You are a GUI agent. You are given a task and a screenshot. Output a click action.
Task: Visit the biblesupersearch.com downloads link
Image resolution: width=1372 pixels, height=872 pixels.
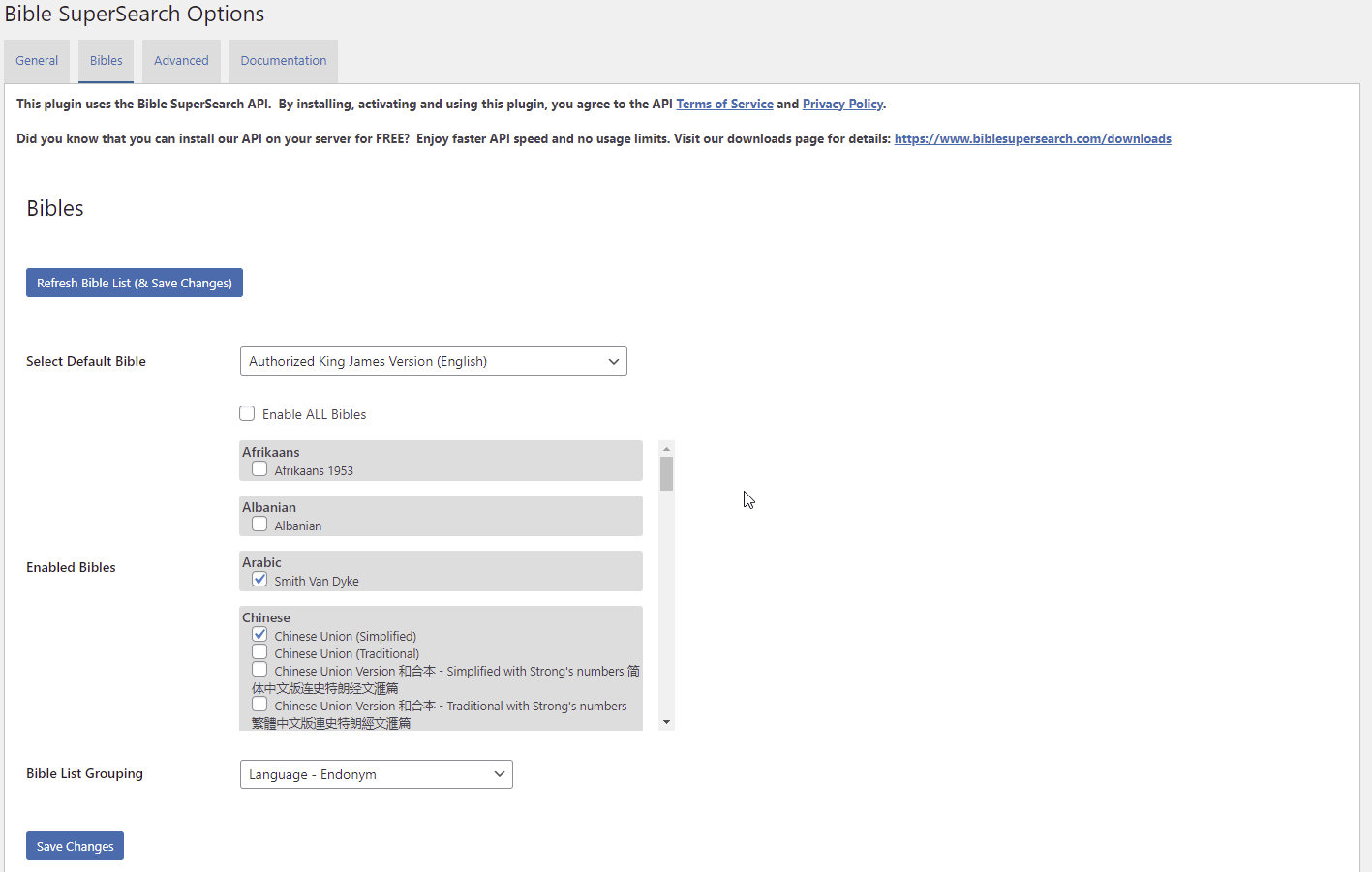pos(1032,138)
